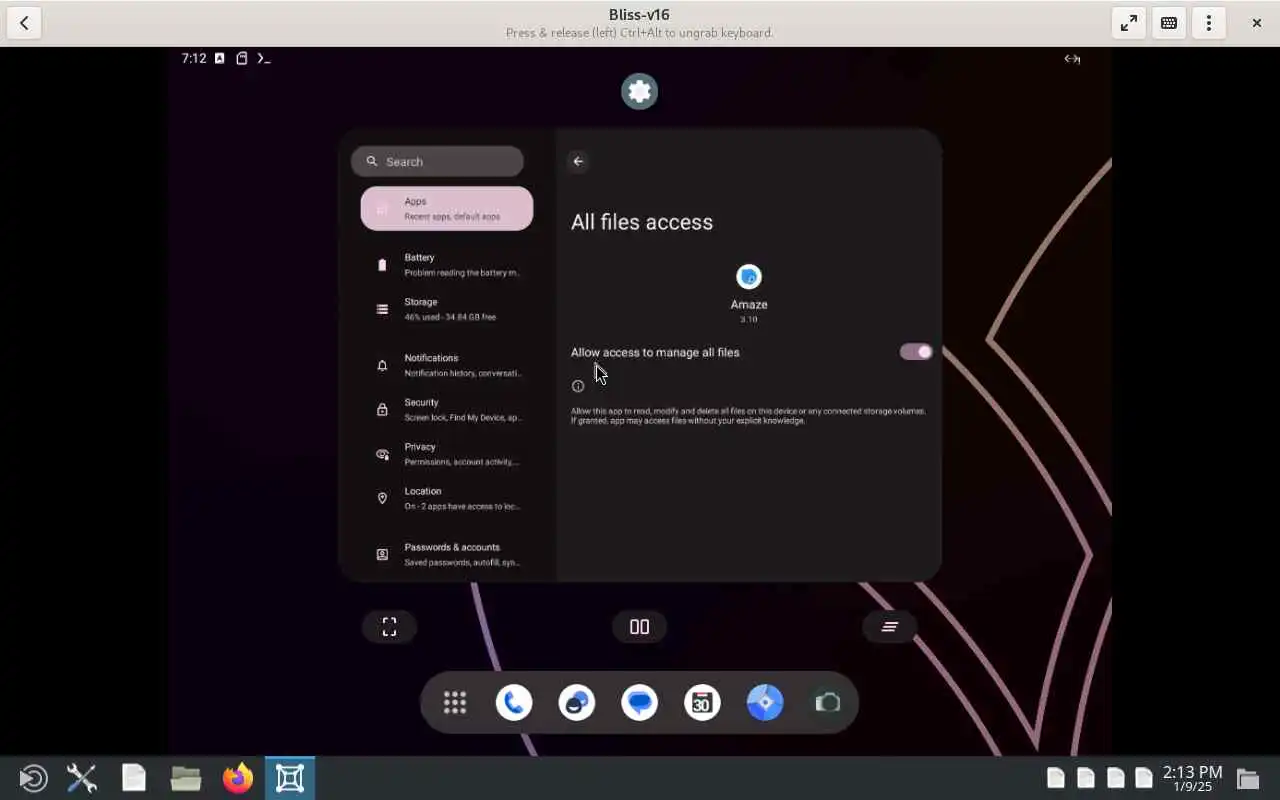Go back using the arrow above All files access
Viewport: 1280px width, 800px height.
[x=578, y=161]
